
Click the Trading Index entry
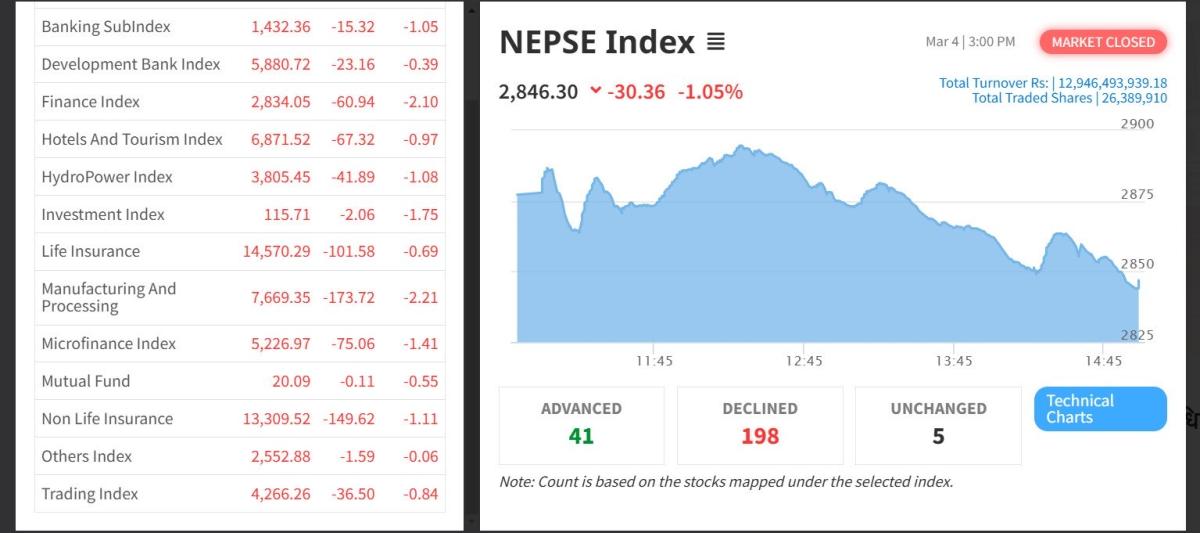[89, 494]
